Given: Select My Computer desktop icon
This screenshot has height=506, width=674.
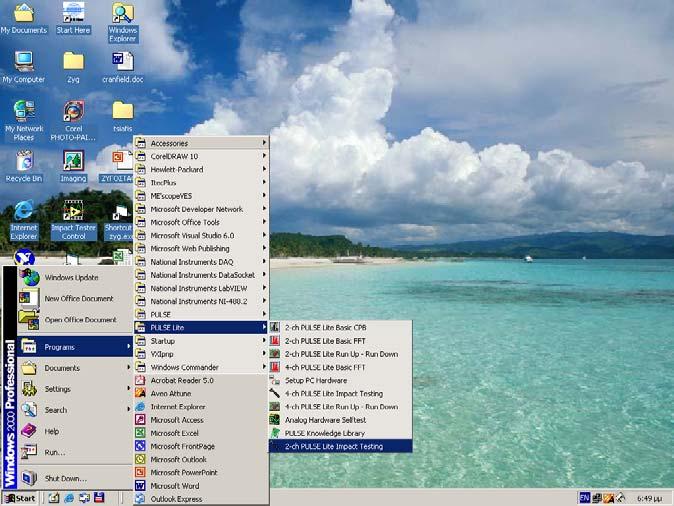Looking at the screenshot, I should tap(24, 67).
